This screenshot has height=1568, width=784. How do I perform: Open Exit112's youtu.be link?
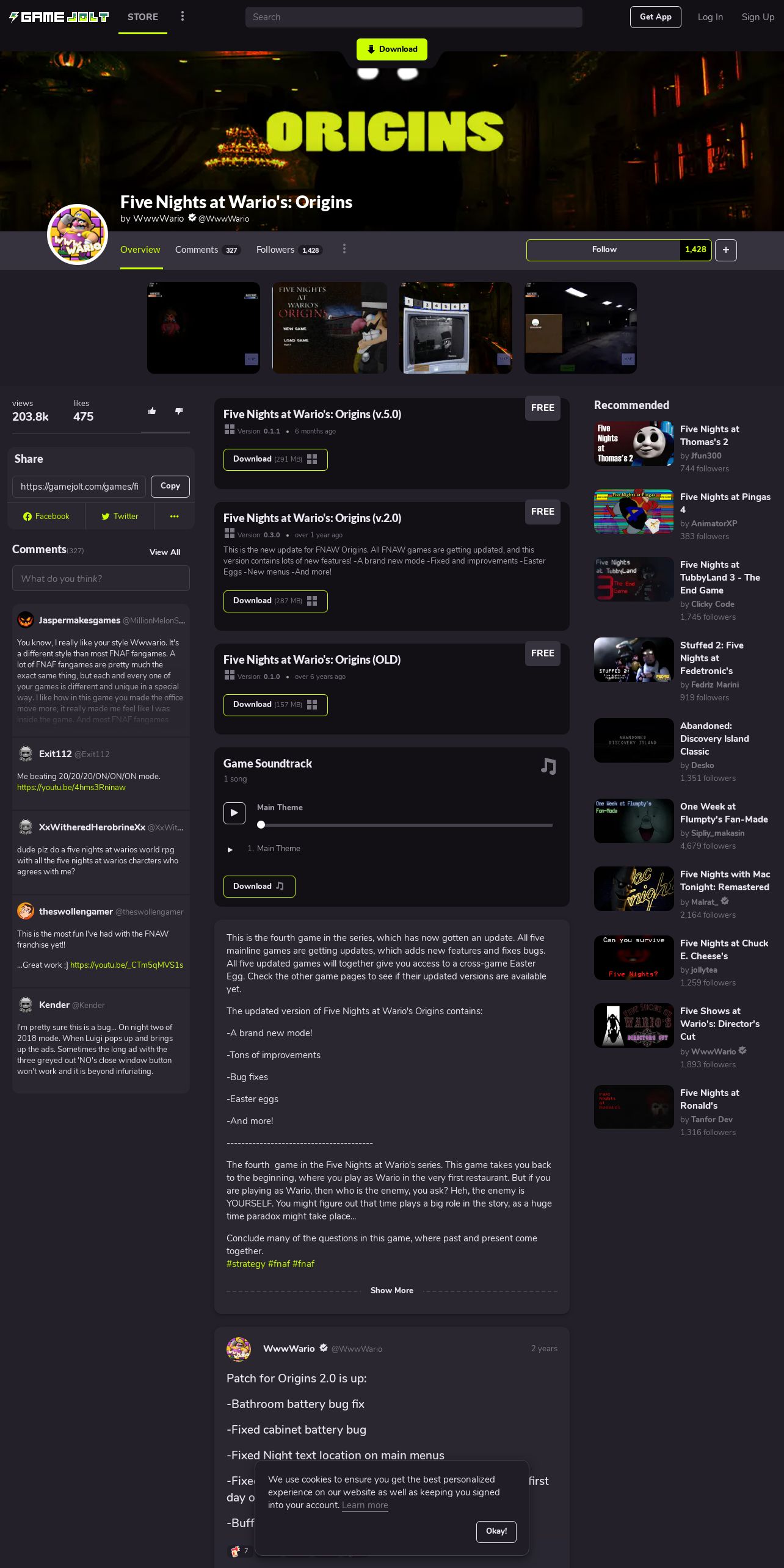[x=71, y=788]
